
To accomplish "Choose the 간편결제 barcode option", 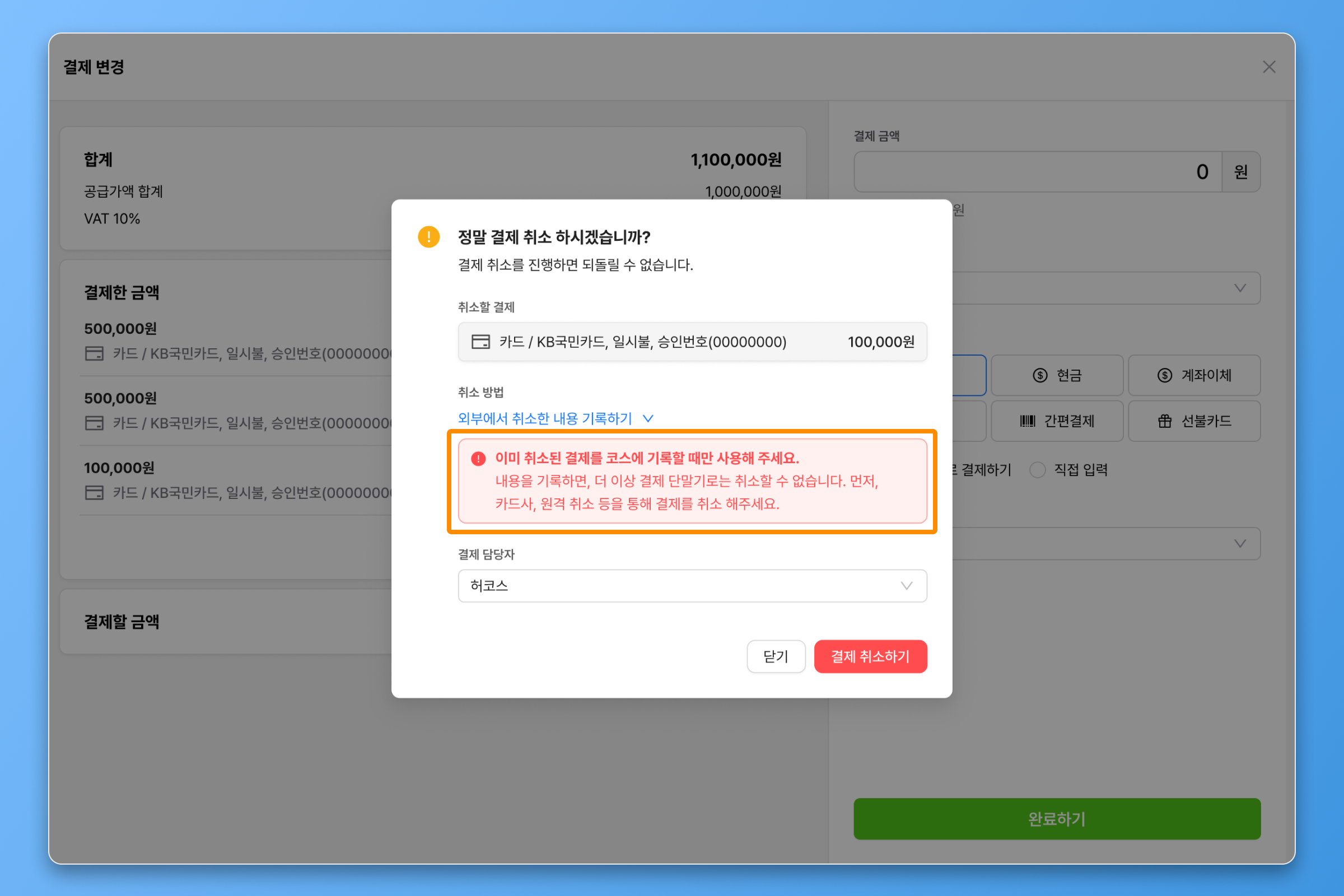I will 1057,421.
